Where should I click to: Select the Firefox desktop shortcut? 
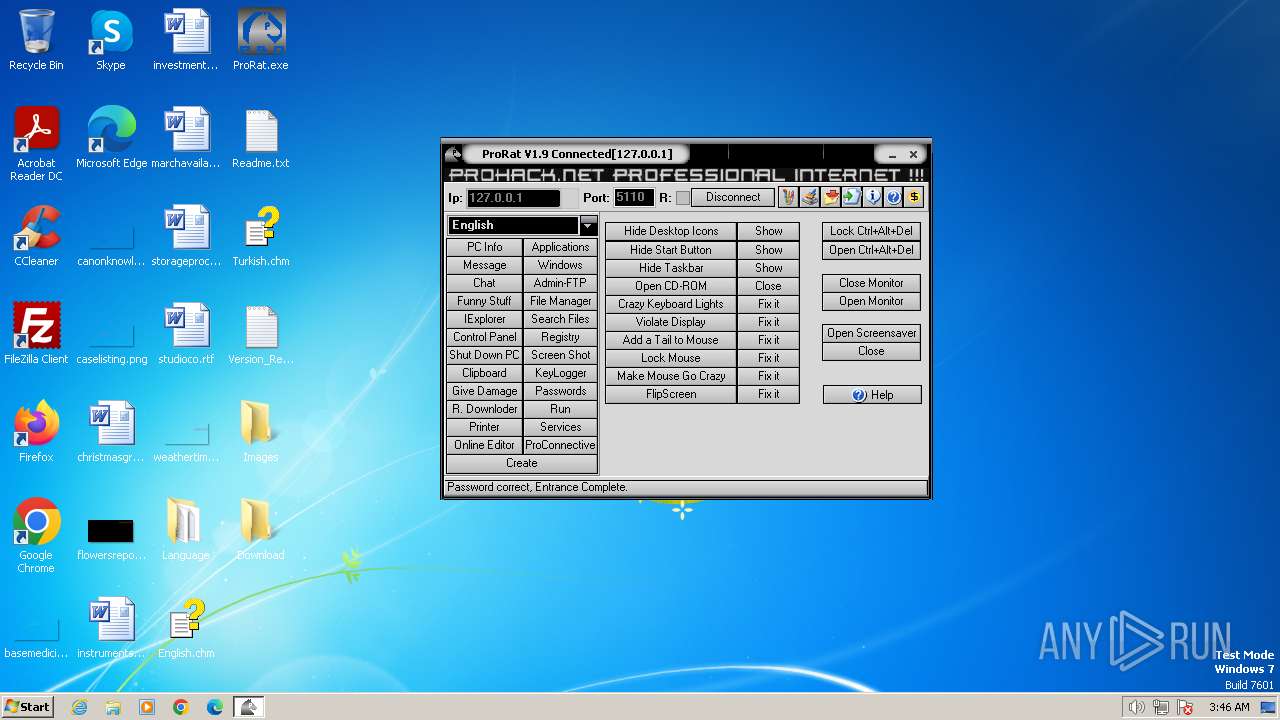coord(36,433)
